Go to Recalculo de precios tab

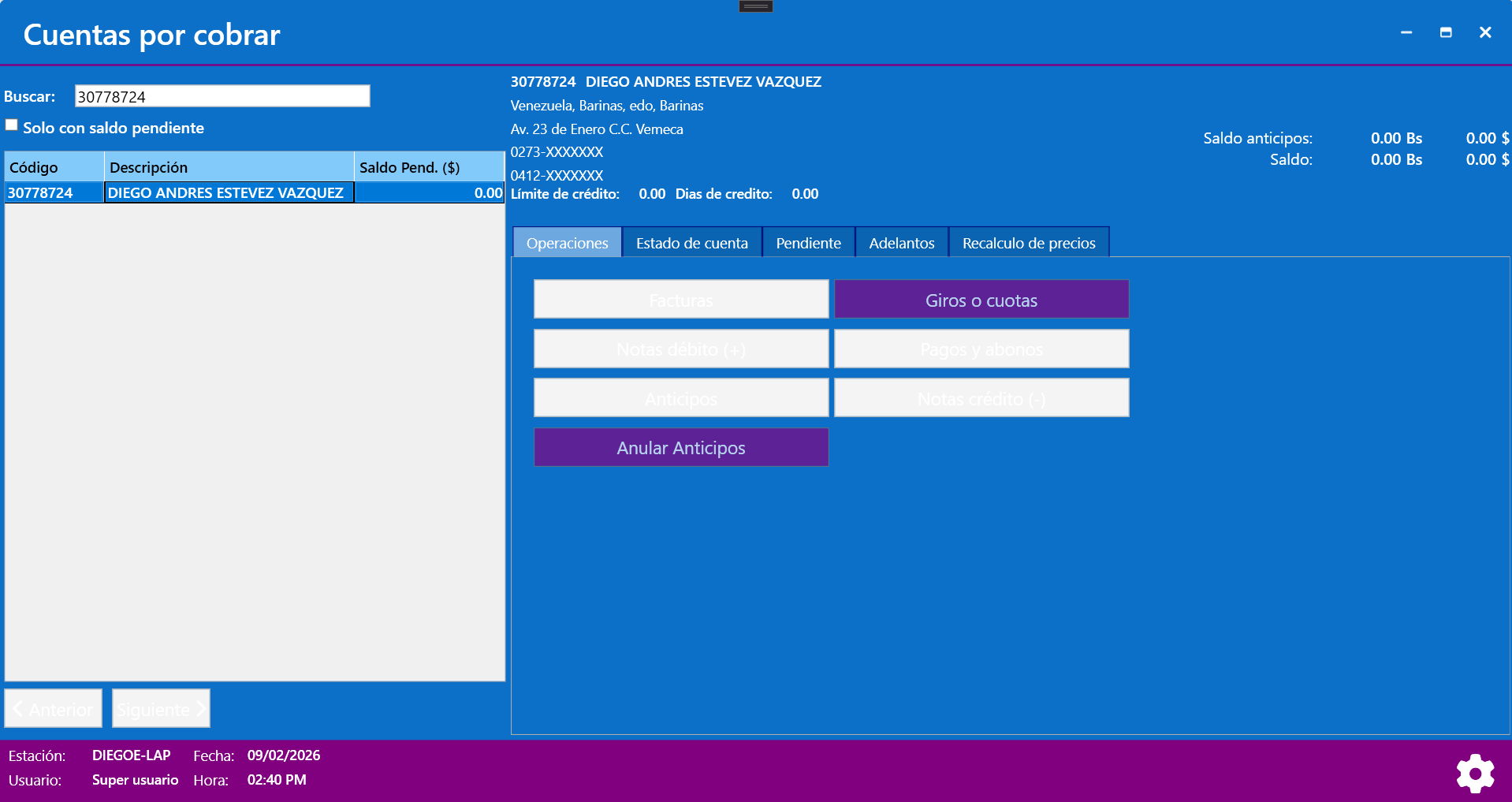point(1028,243)
